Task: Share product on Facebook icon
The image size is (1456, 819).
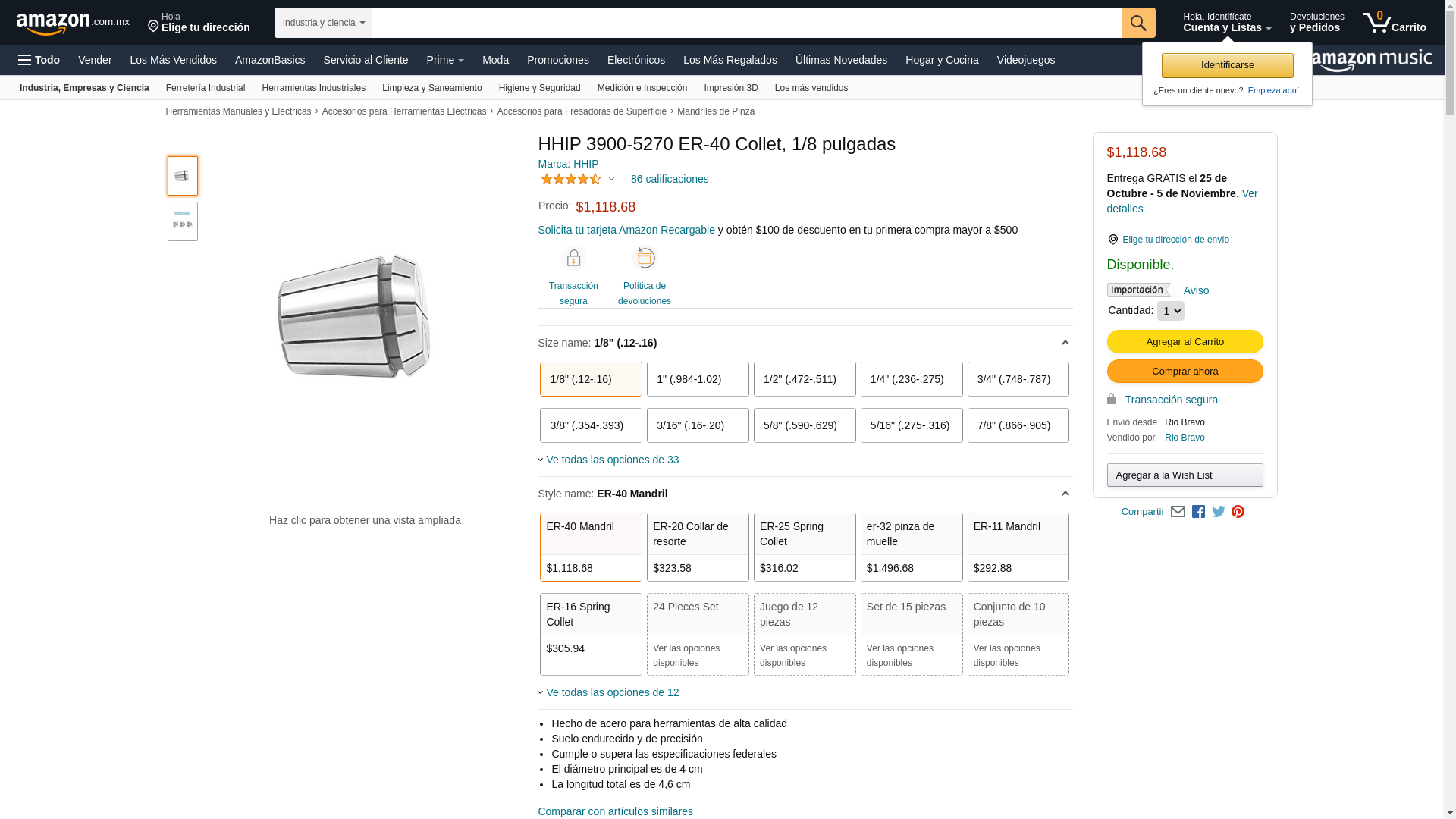Action: point(1198,512)
